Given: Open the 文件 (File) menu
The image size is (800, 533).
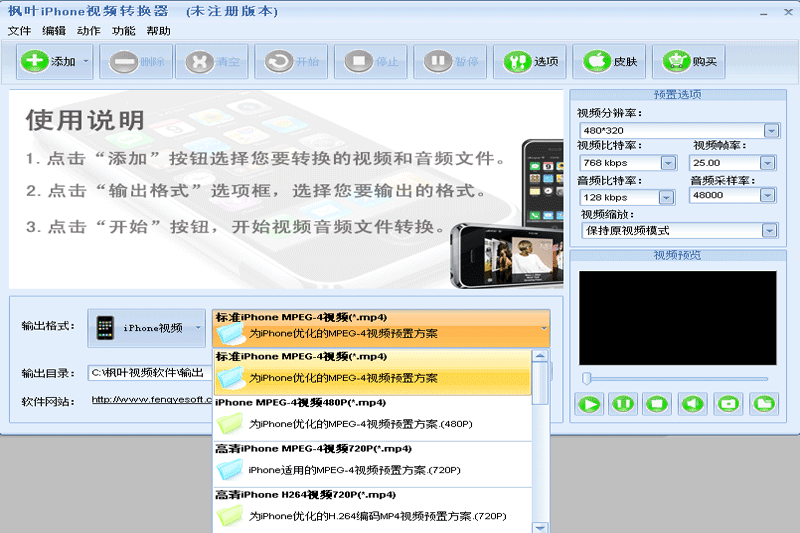Looking at the screenshot, I should click(x=19, y=31).
